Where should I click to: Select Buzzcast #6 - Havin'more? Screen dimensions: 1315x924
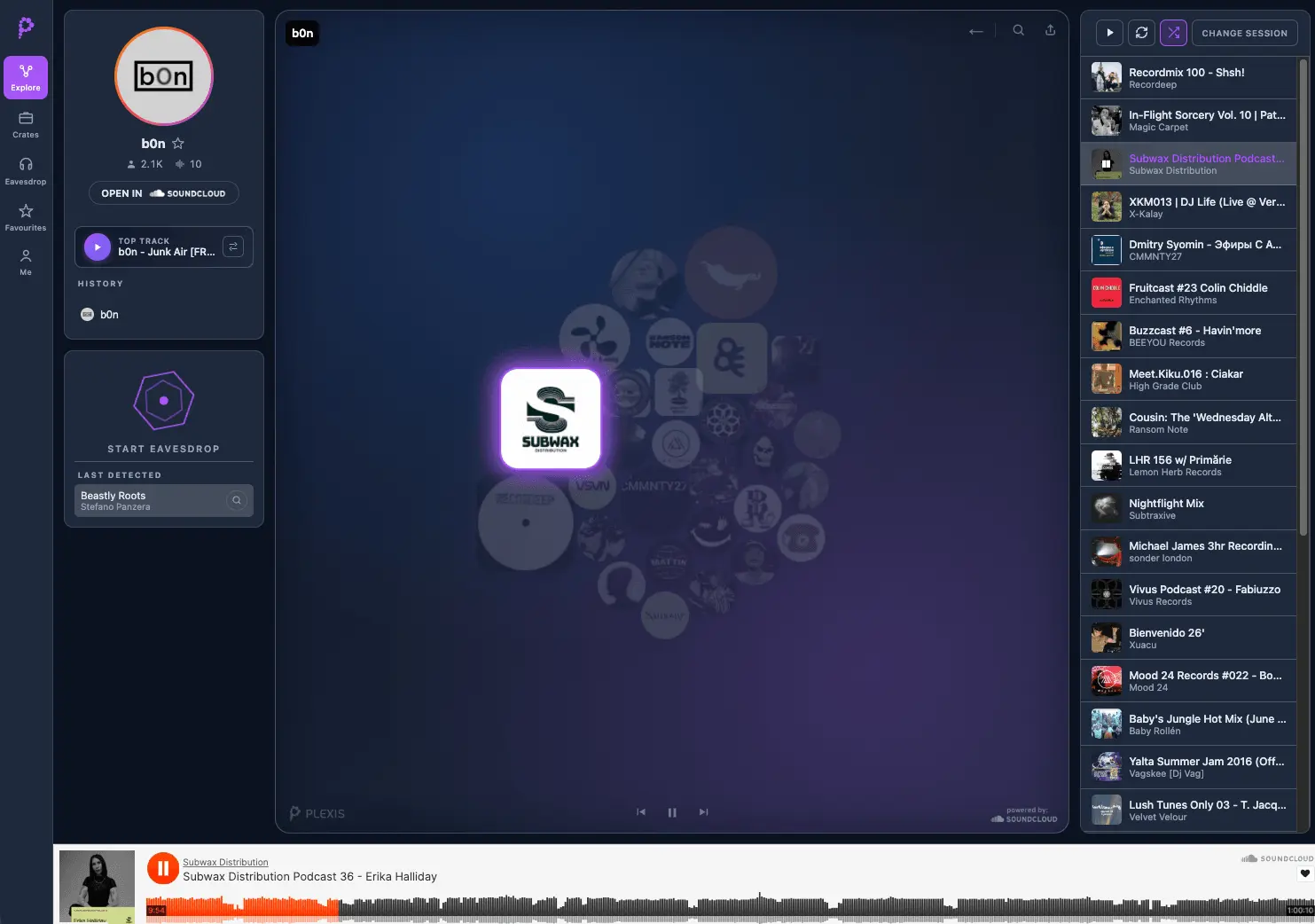[1188, 336]
